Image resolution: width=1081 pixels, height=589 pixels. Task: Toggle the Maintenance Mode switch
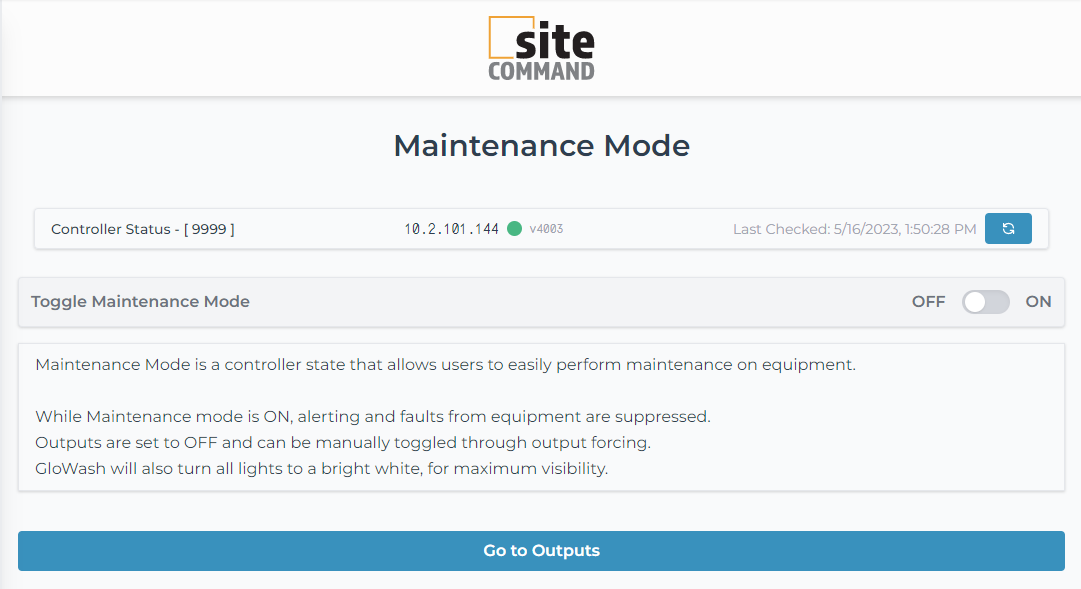click(x=985, y=302)
